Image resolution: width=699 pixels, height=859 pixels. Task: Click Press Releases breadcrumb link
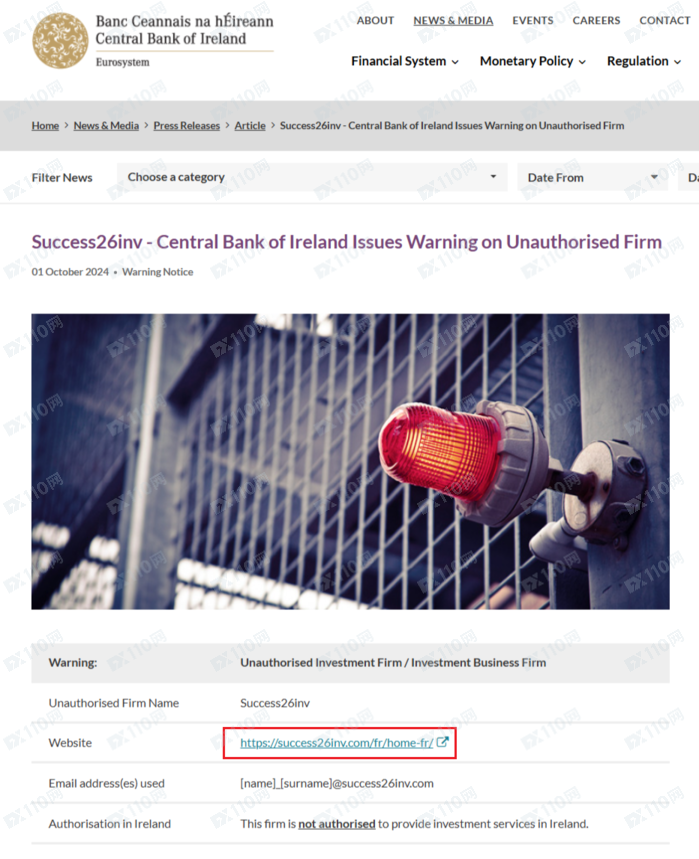186,125
